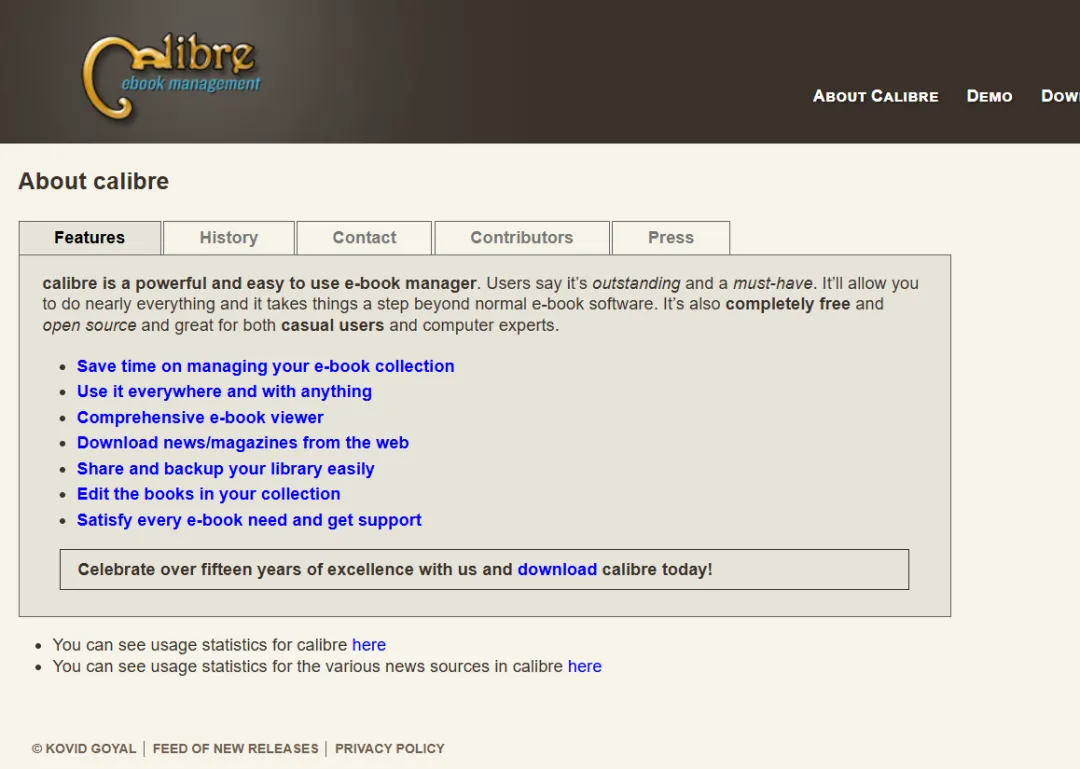This screenshot has width=1080, height=769.
Task: Open 'Share and backup your library easily'
Action: pos(225,469)
